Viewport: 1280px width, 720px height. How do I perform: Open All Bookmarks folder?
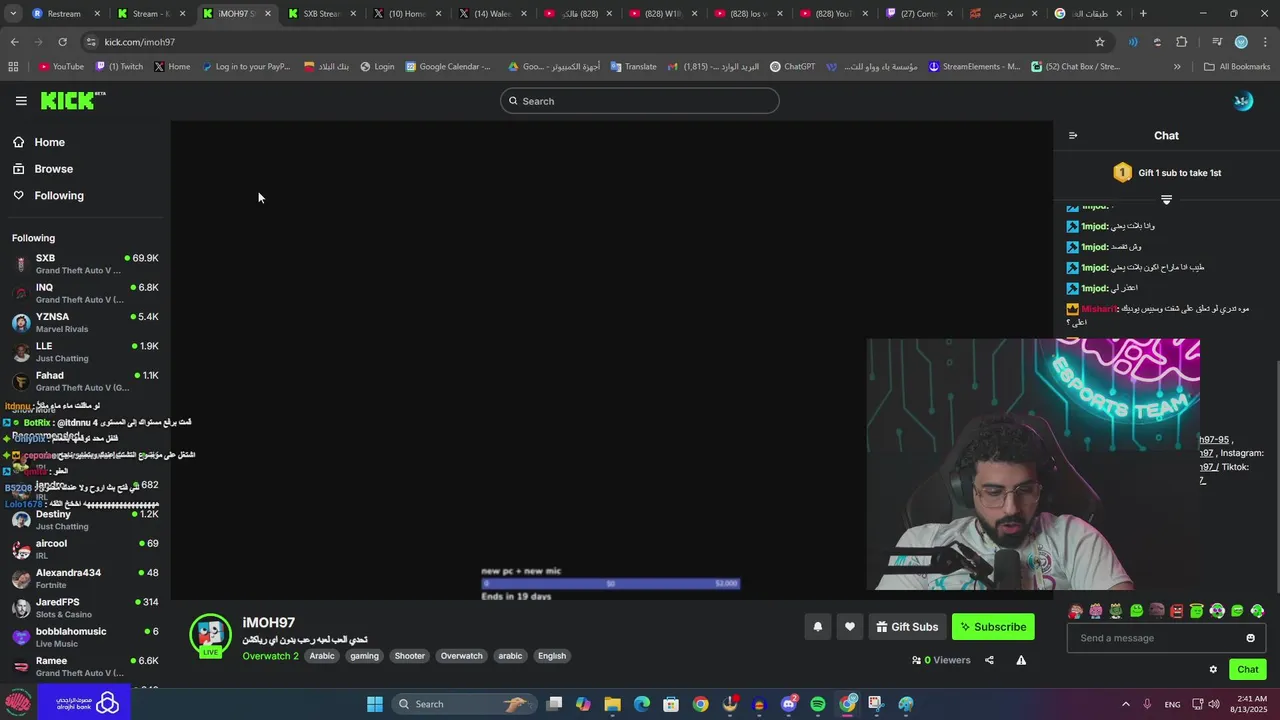1237,67
